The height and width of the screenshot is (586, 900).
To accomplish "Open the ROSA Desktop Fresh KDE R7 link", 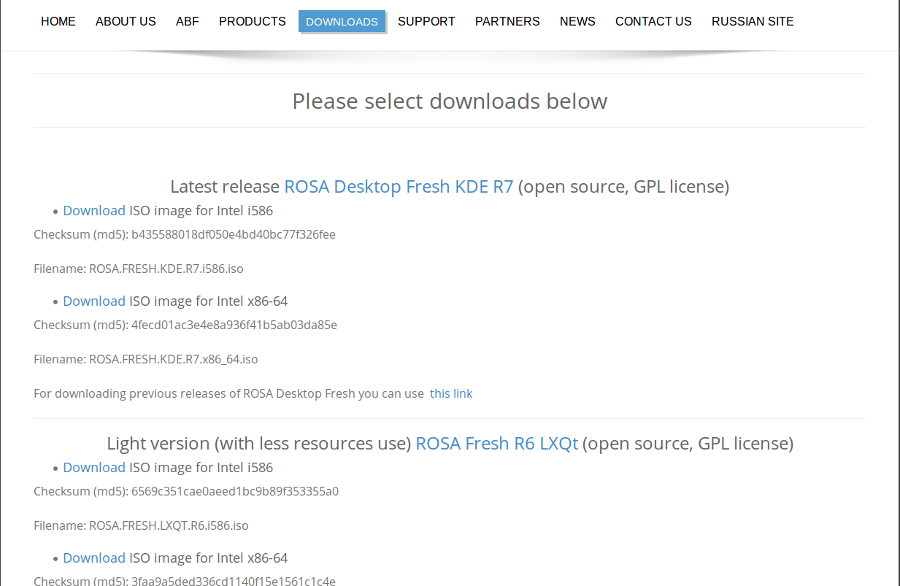I will [x=398, y=187].
